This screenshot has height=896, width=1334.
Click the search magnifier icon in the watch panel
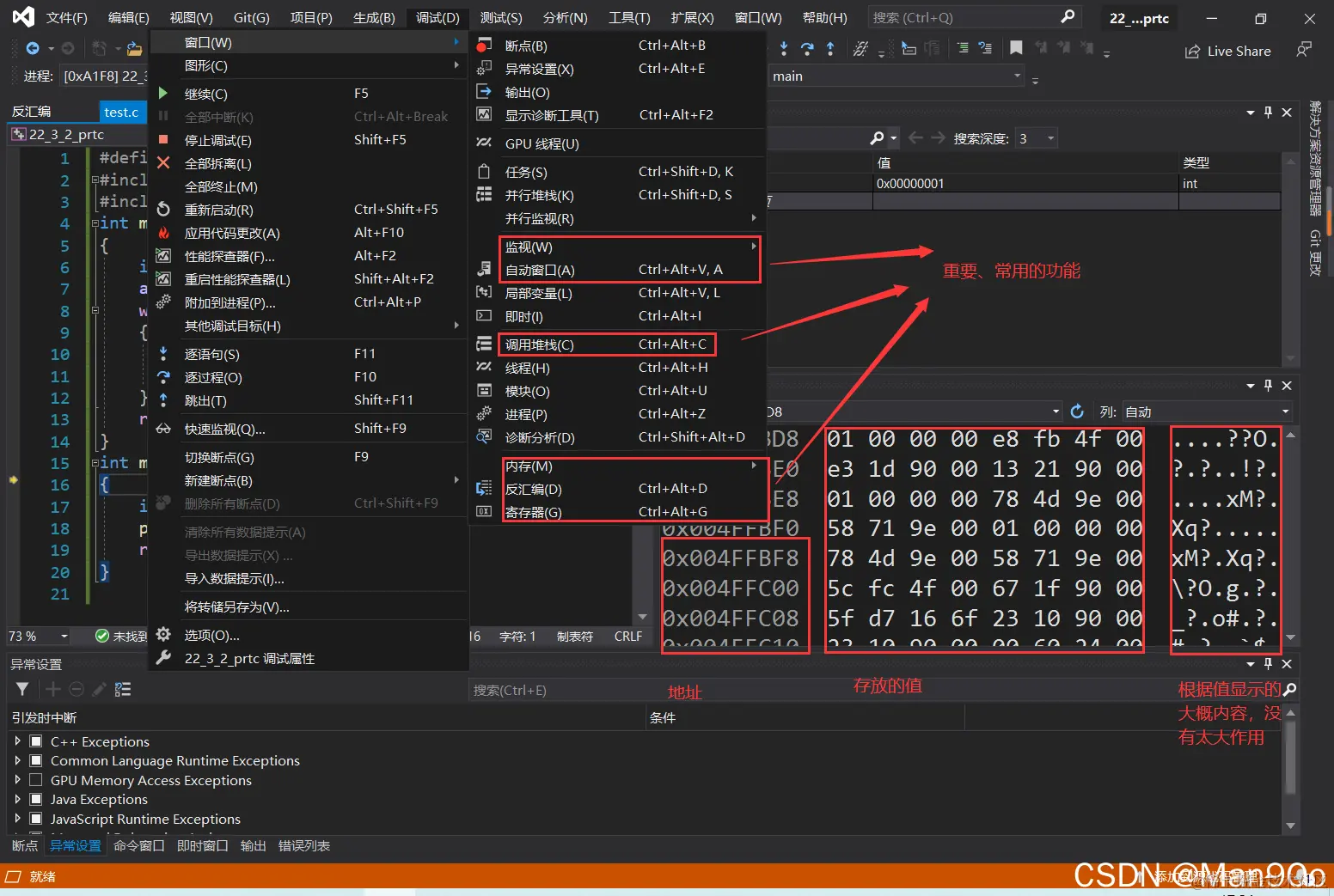(878, 137)
